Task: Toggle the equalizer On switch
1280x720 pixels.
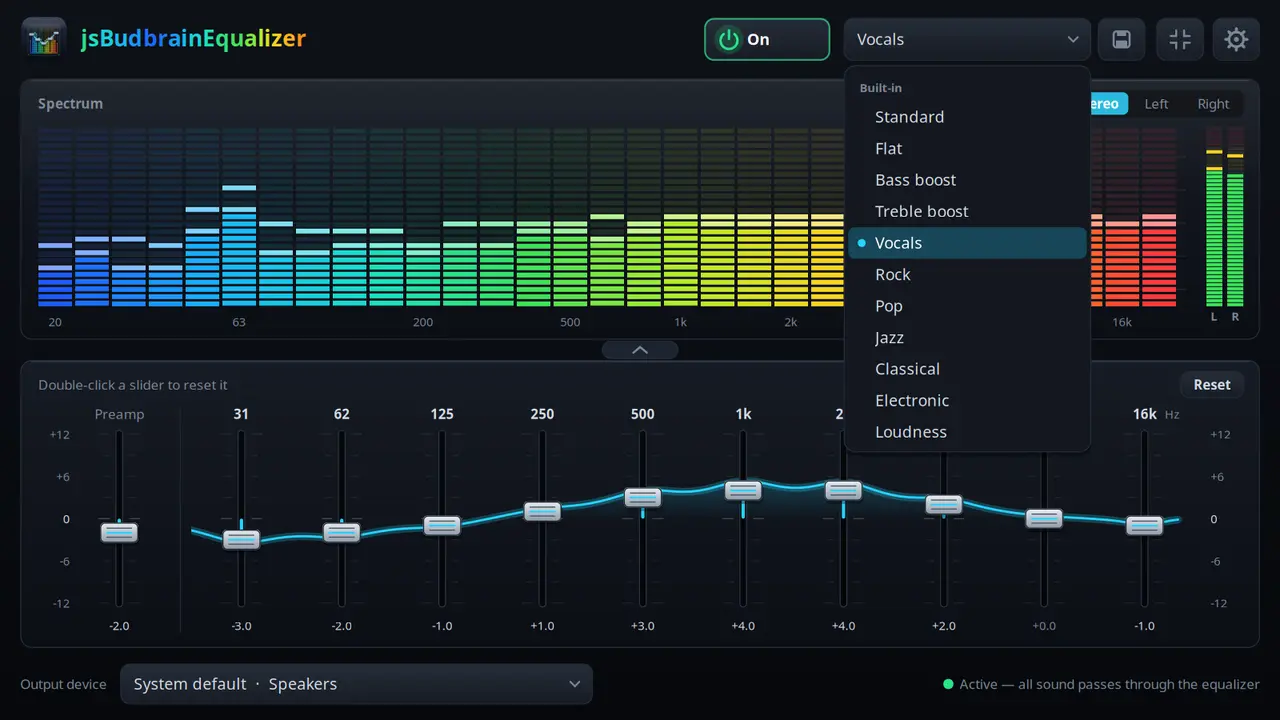Action: 767,40
